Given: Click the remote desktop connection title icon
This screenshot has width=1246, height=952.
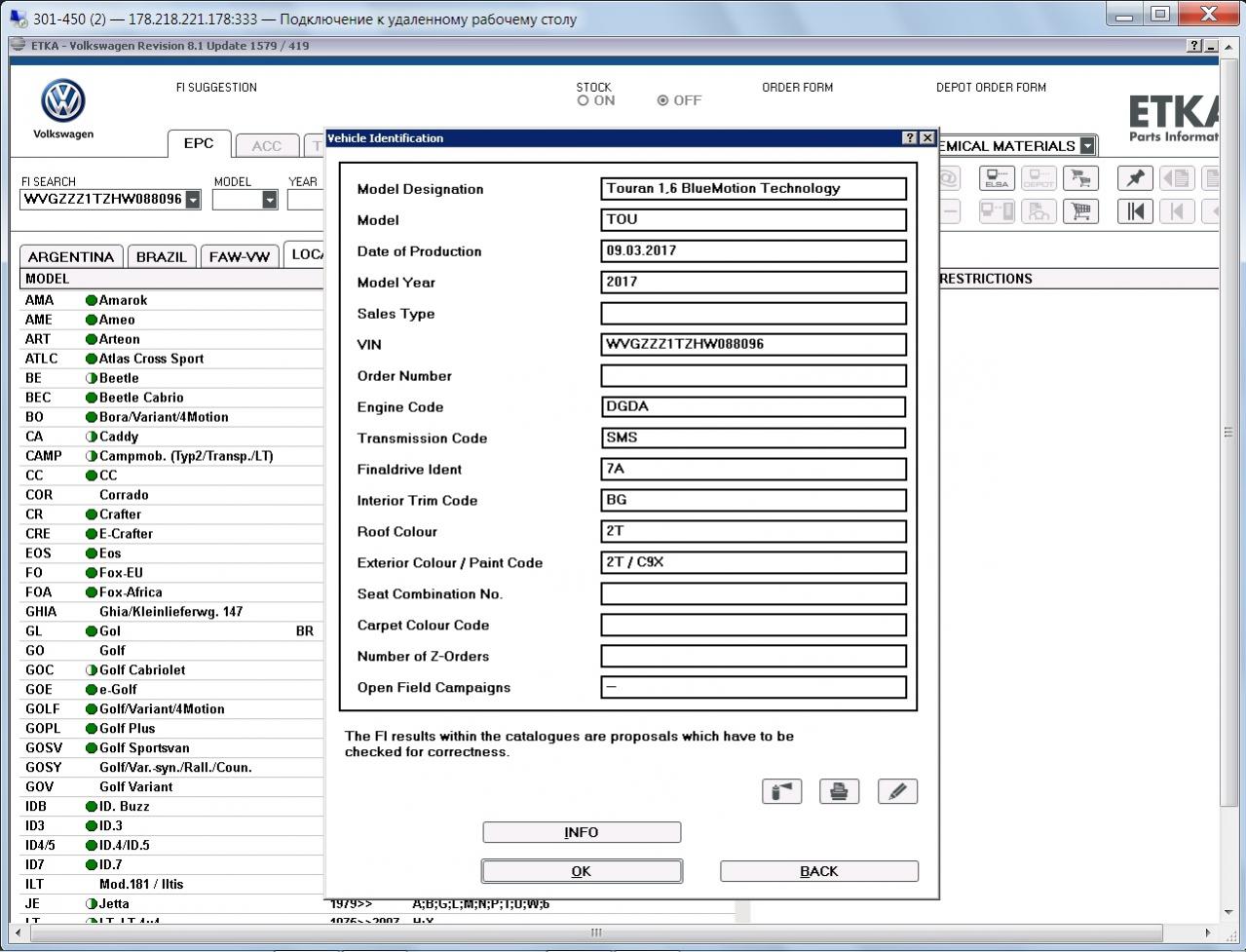Looking at the screenshot, I should point(18,18).
